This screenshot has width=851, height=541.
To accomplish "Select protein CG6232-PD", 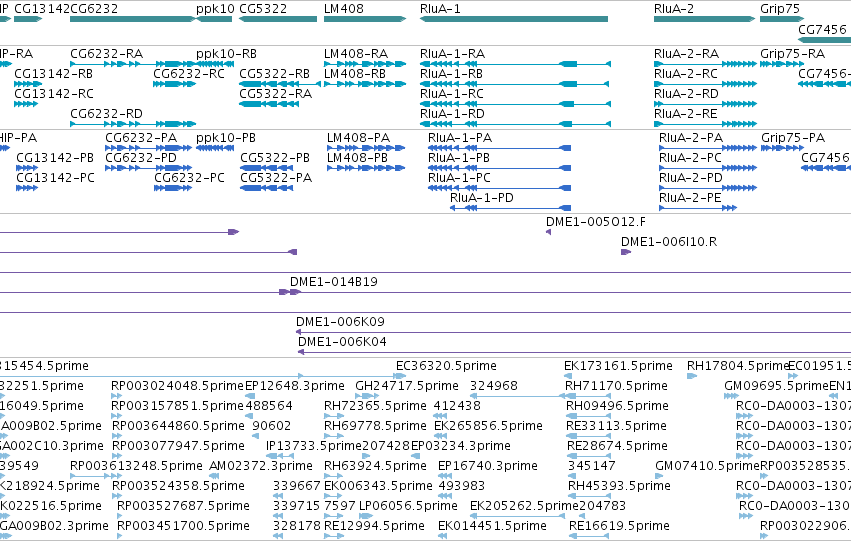I will point(149,168).
